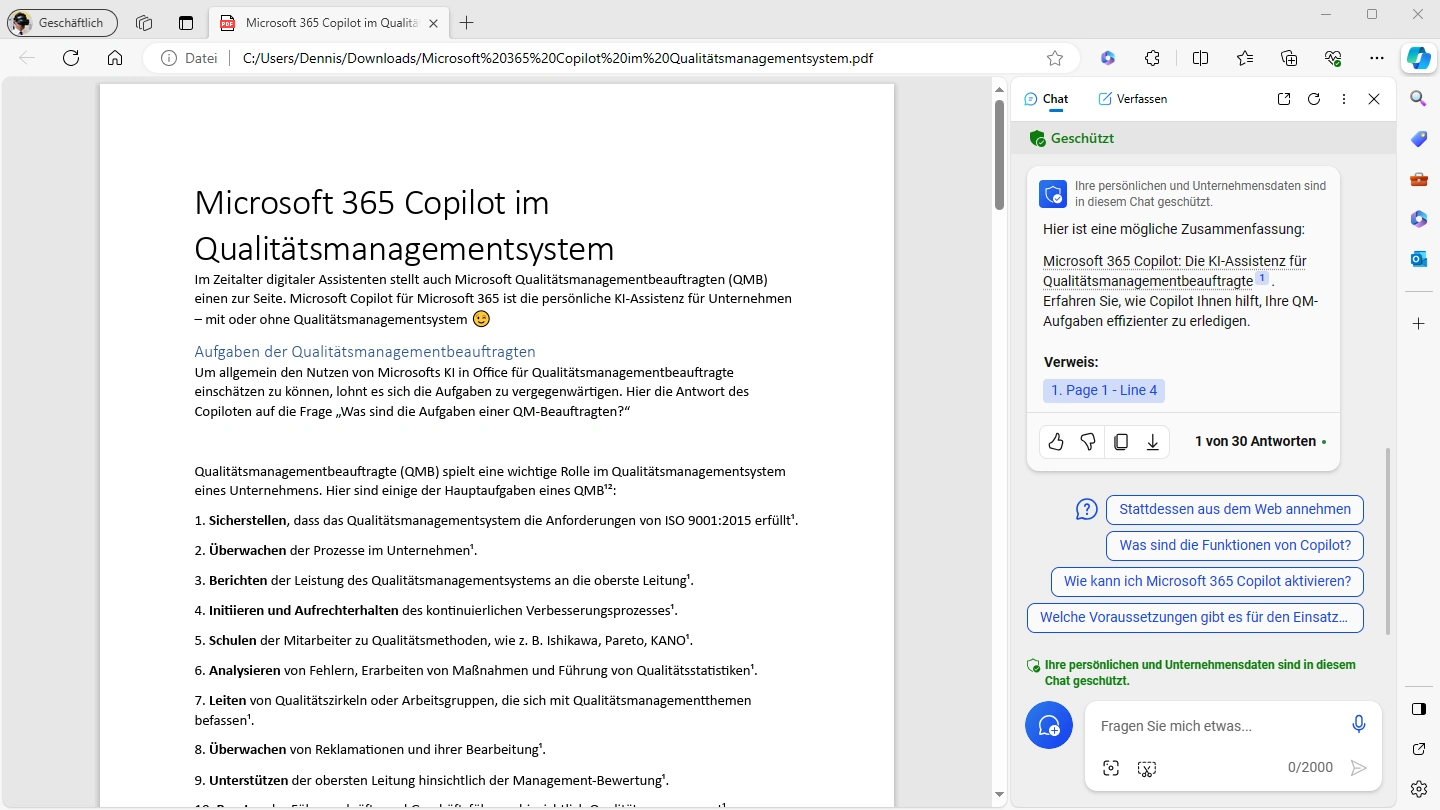1440x810 pixels.
Task: Open the browser Settings and more menu
Action: (x=1377, y=58)
